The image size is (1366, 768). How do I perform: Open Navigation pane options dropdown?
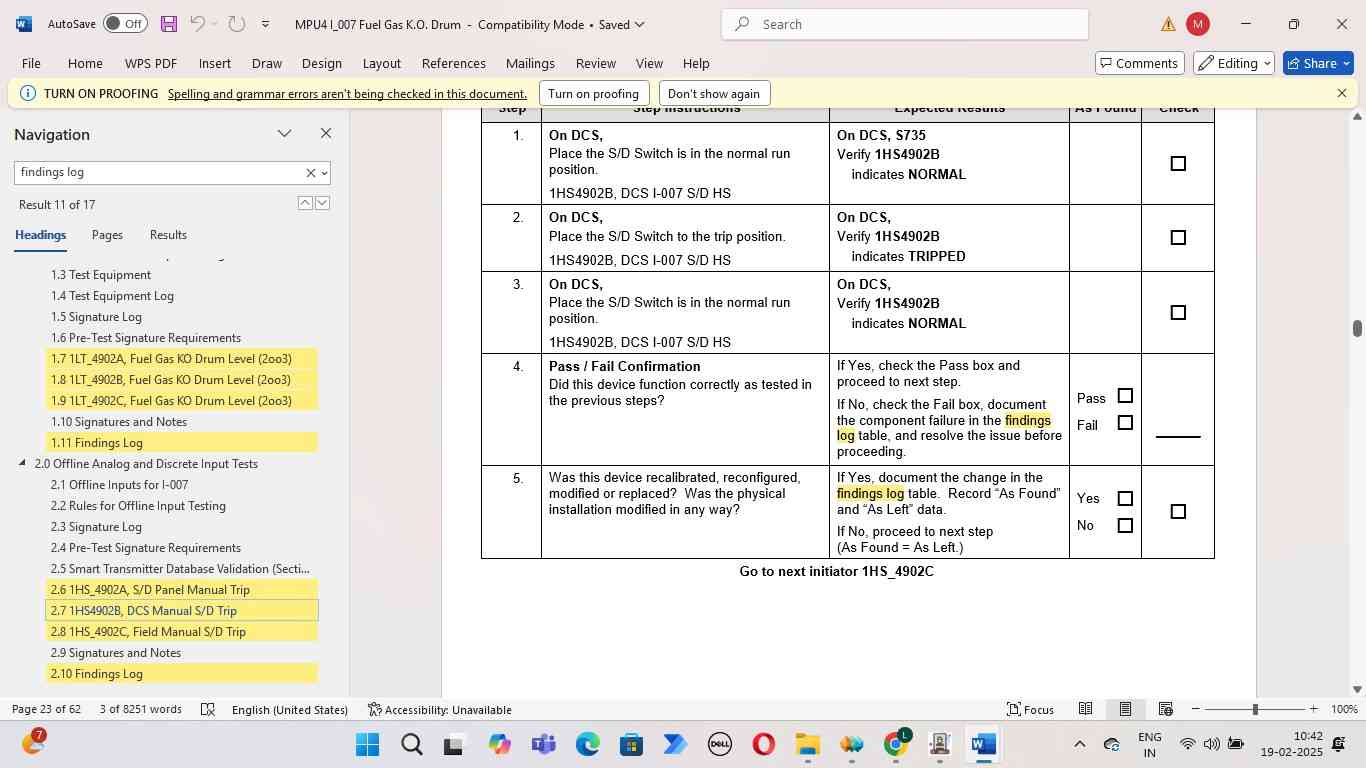pyautogui.click(x=285, y=134)
